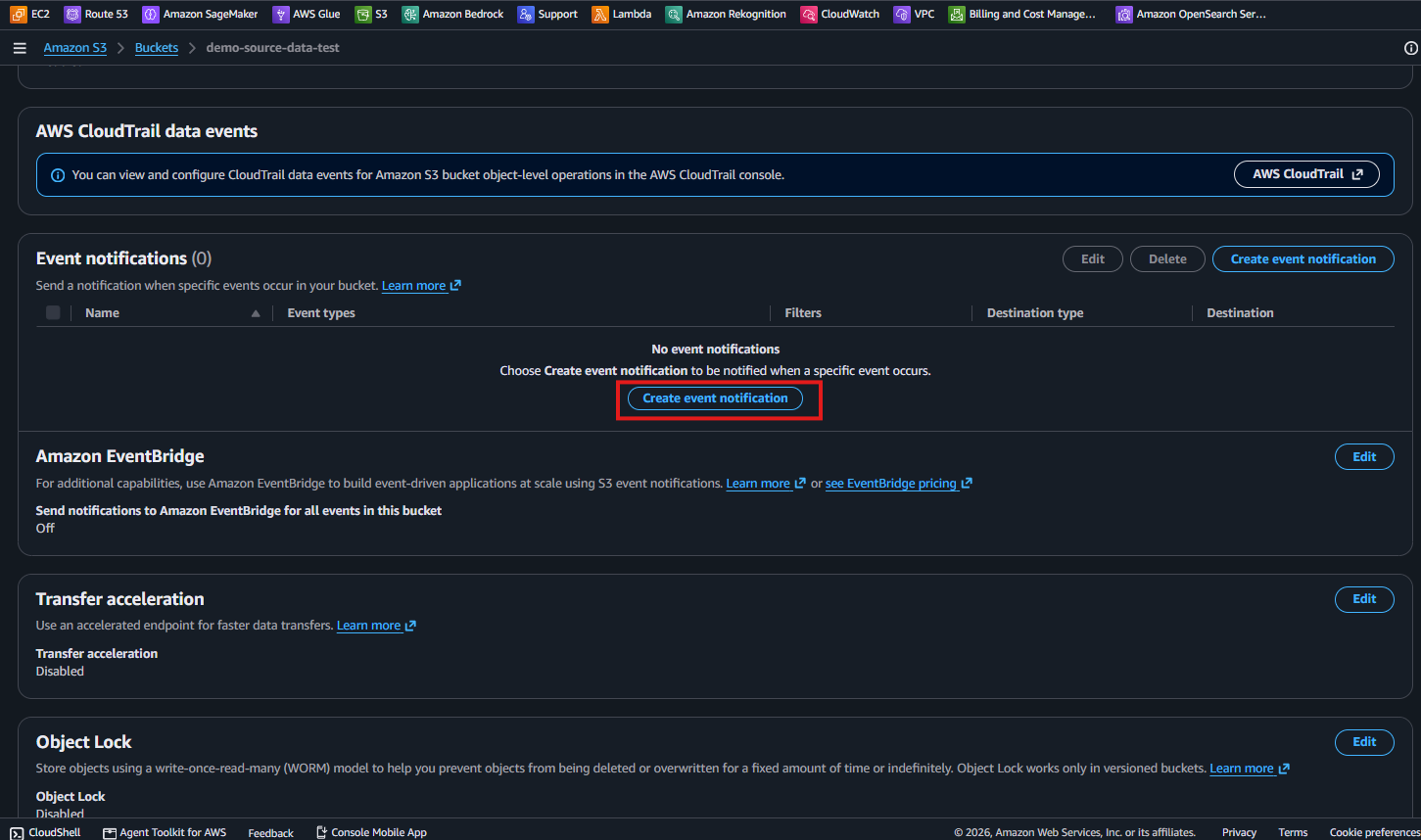Click centered Create event notification button

coord(715,398)
